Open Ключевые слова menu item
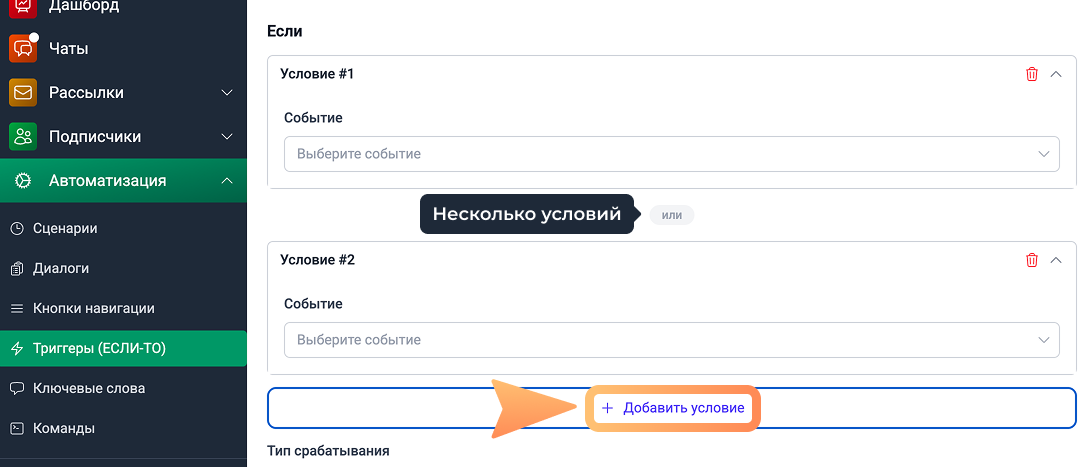 tap(88, 388)
